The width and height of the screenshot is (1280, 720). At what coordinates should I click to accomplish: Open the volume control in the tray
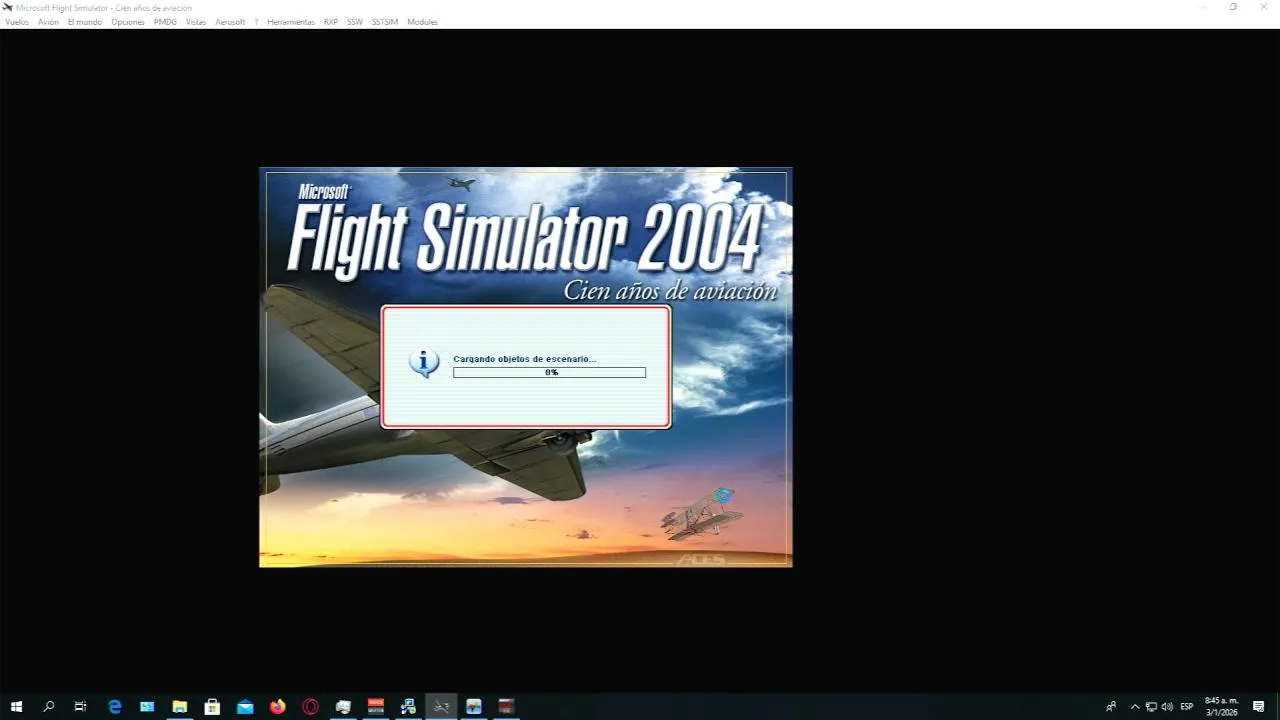click(x=1167, y=707)
